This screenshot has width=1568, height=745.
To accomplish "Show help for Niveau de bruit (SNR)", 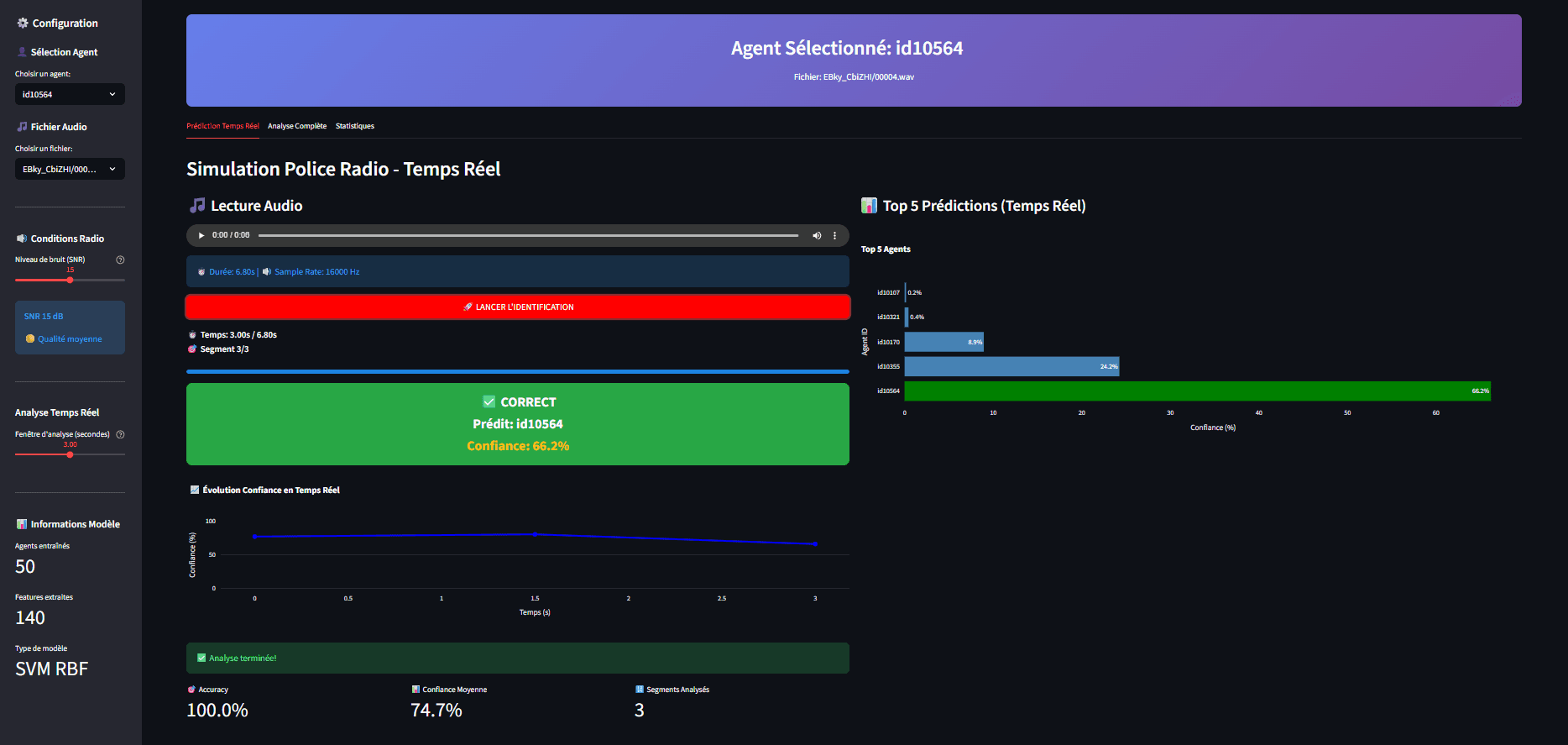I will tap(120, 260).
